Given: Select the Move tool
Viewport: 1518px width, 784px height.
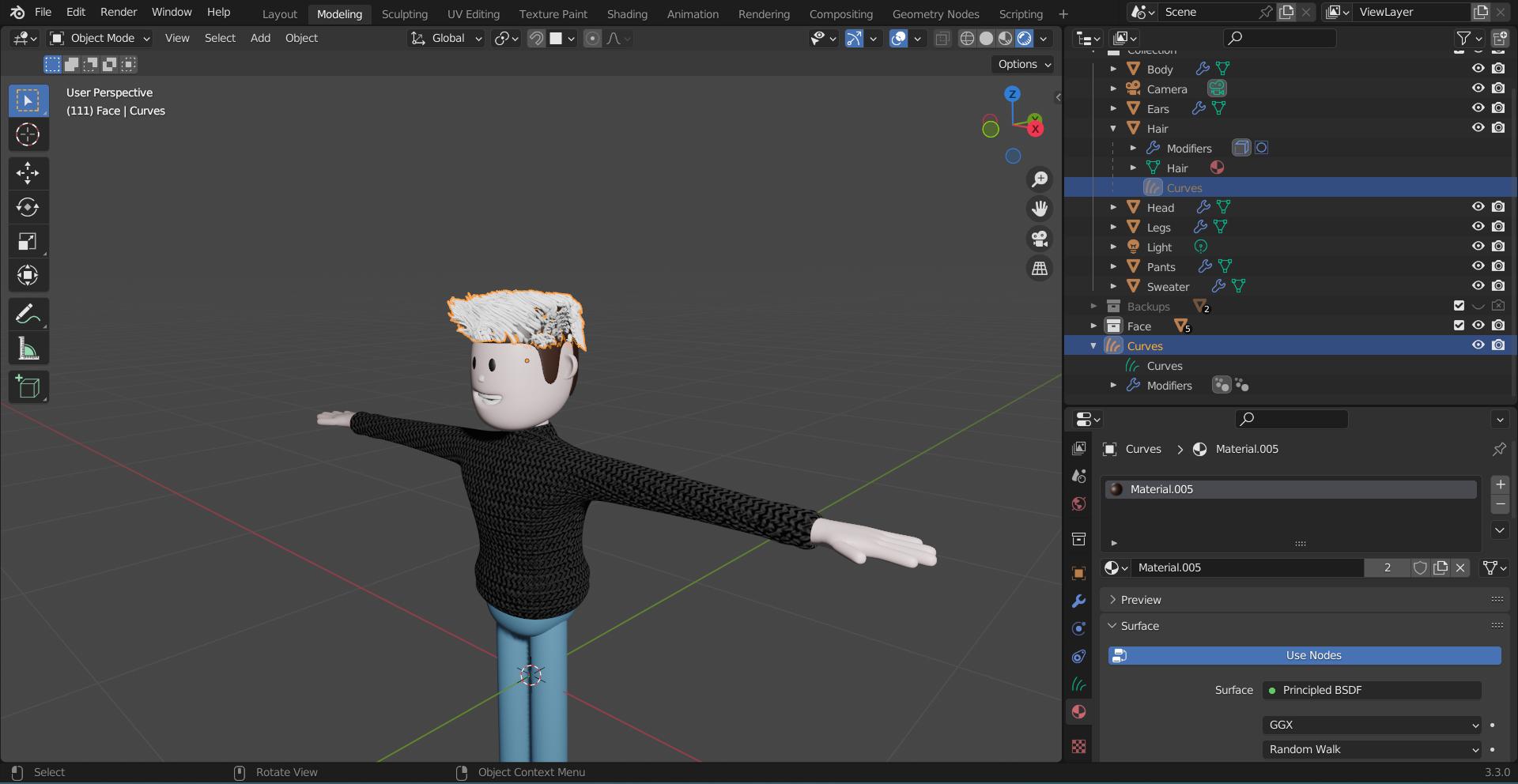Looking at the screenshot, I should coord(28,173).
